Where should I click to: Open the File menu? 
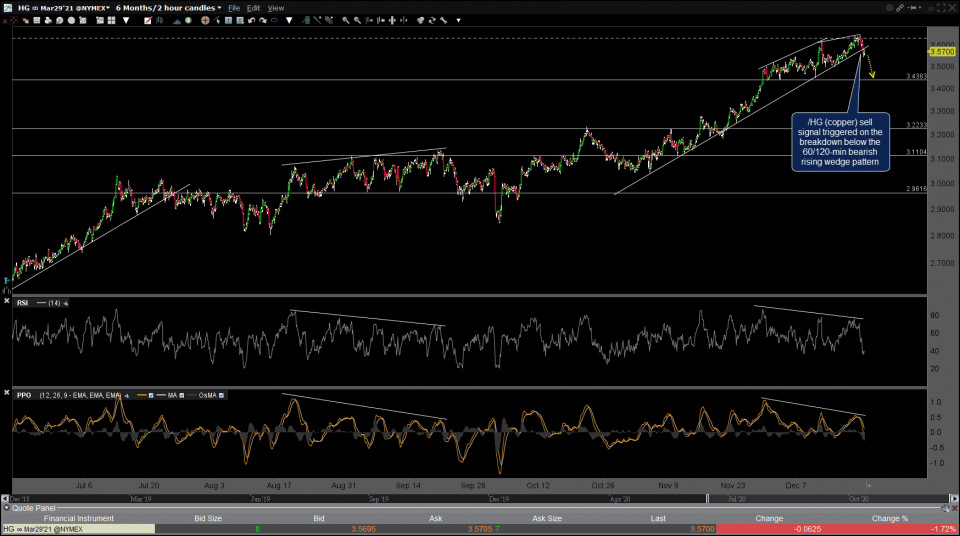(235, 7)
